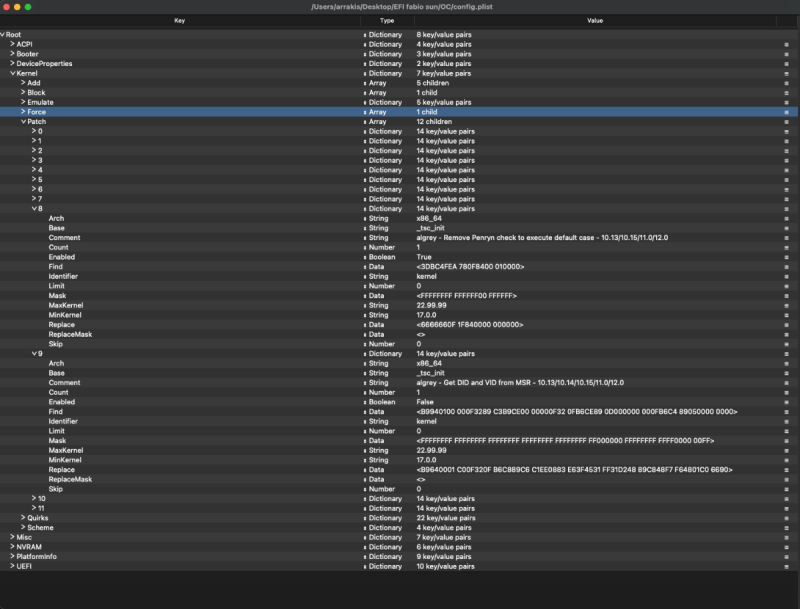The image size is (800, 609).
Task: Expand the Quirks dictionary
Action: (23, 518)
